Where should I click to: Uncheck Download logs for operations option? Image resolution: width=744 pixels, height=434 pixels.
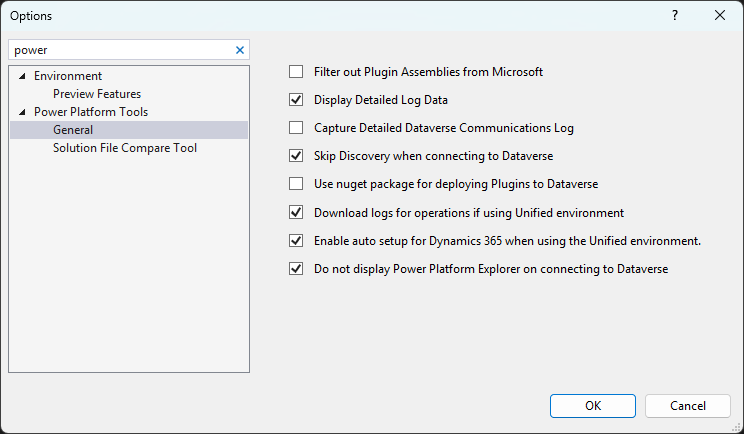point(296,212)
